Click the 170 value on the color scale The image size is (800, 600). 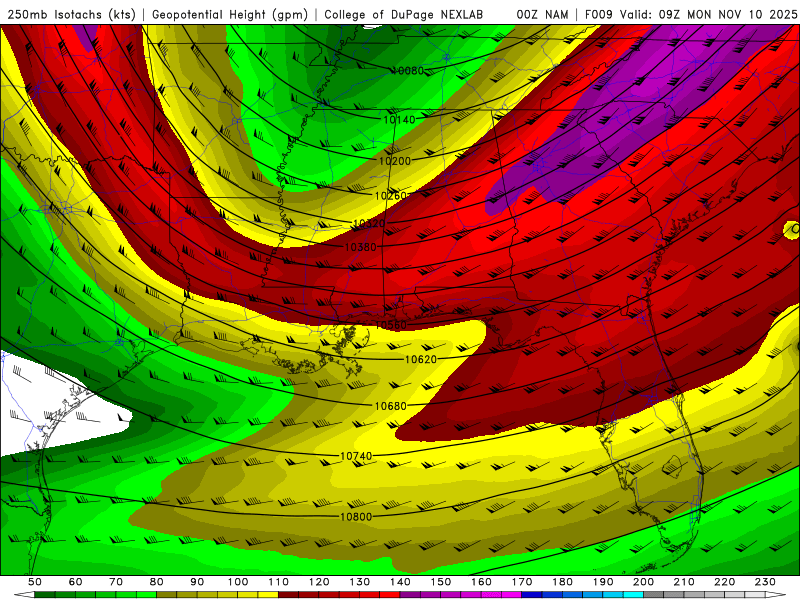[x=522, y=582]
